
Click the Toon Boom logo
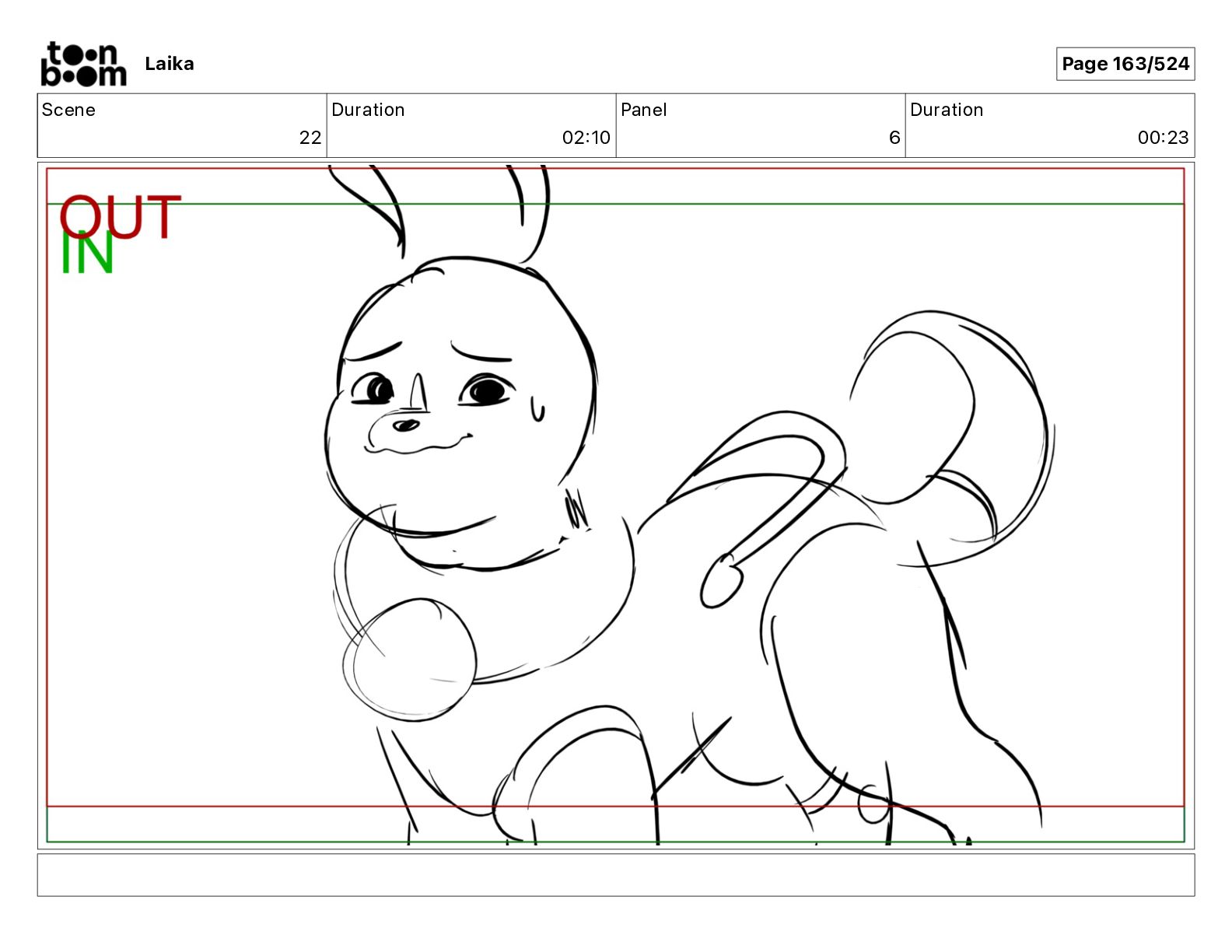[x=83, y=64]
